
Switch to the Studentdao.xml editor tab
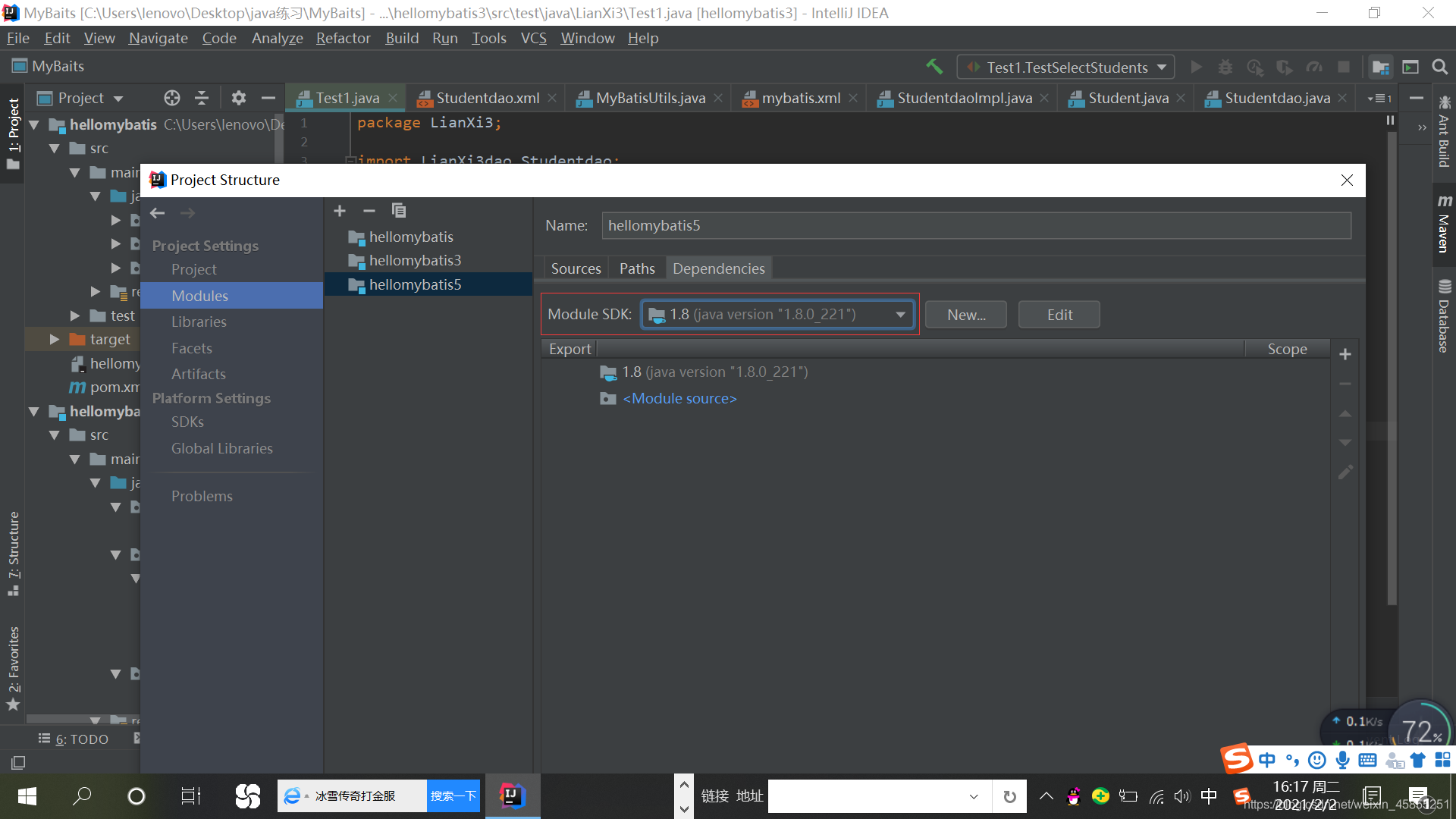tap(488, 98)
